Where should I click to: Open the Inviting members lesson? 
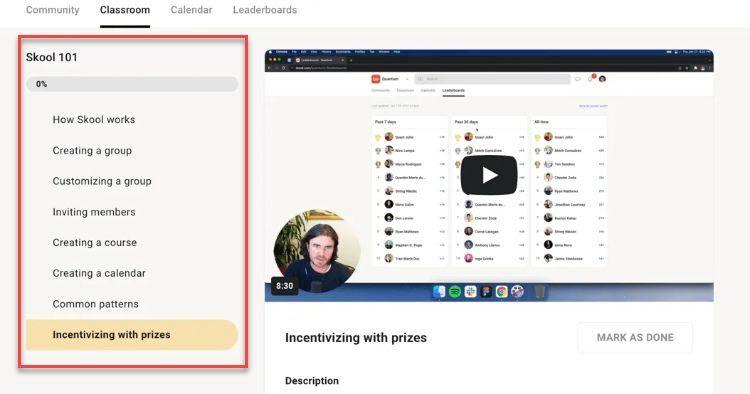pyautogui.click(x=94, y=212)
